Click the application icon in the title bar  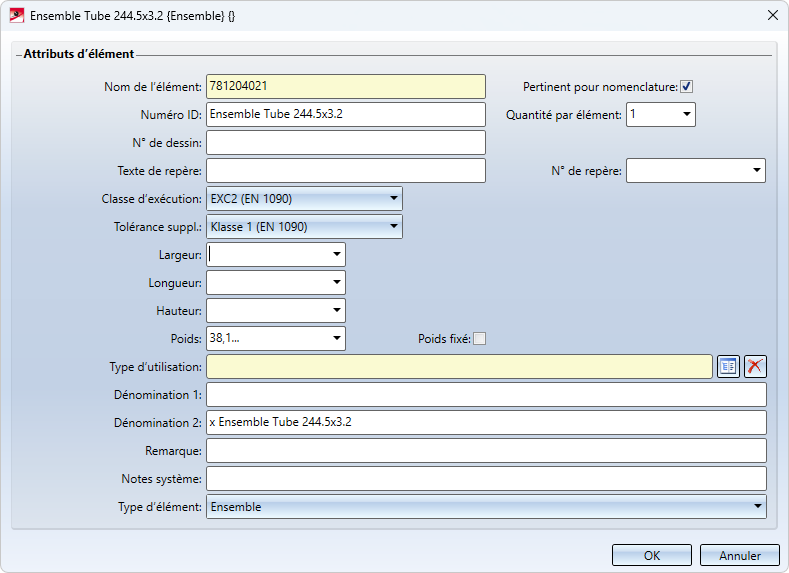[x=16, y=16]
